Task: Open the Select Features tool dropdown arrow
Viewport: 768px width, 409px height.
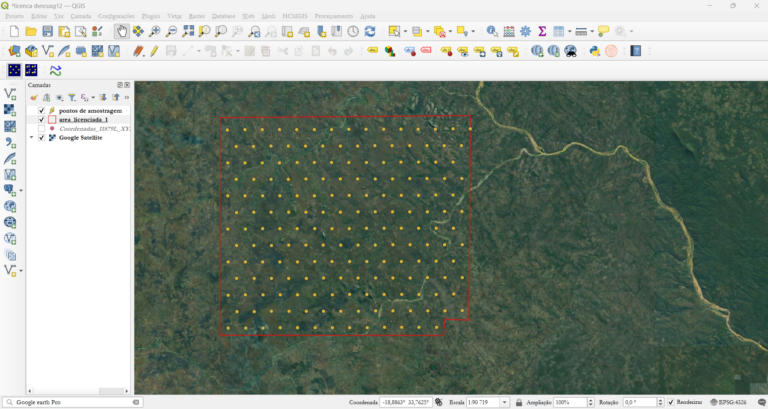Action: pos(406,31)
